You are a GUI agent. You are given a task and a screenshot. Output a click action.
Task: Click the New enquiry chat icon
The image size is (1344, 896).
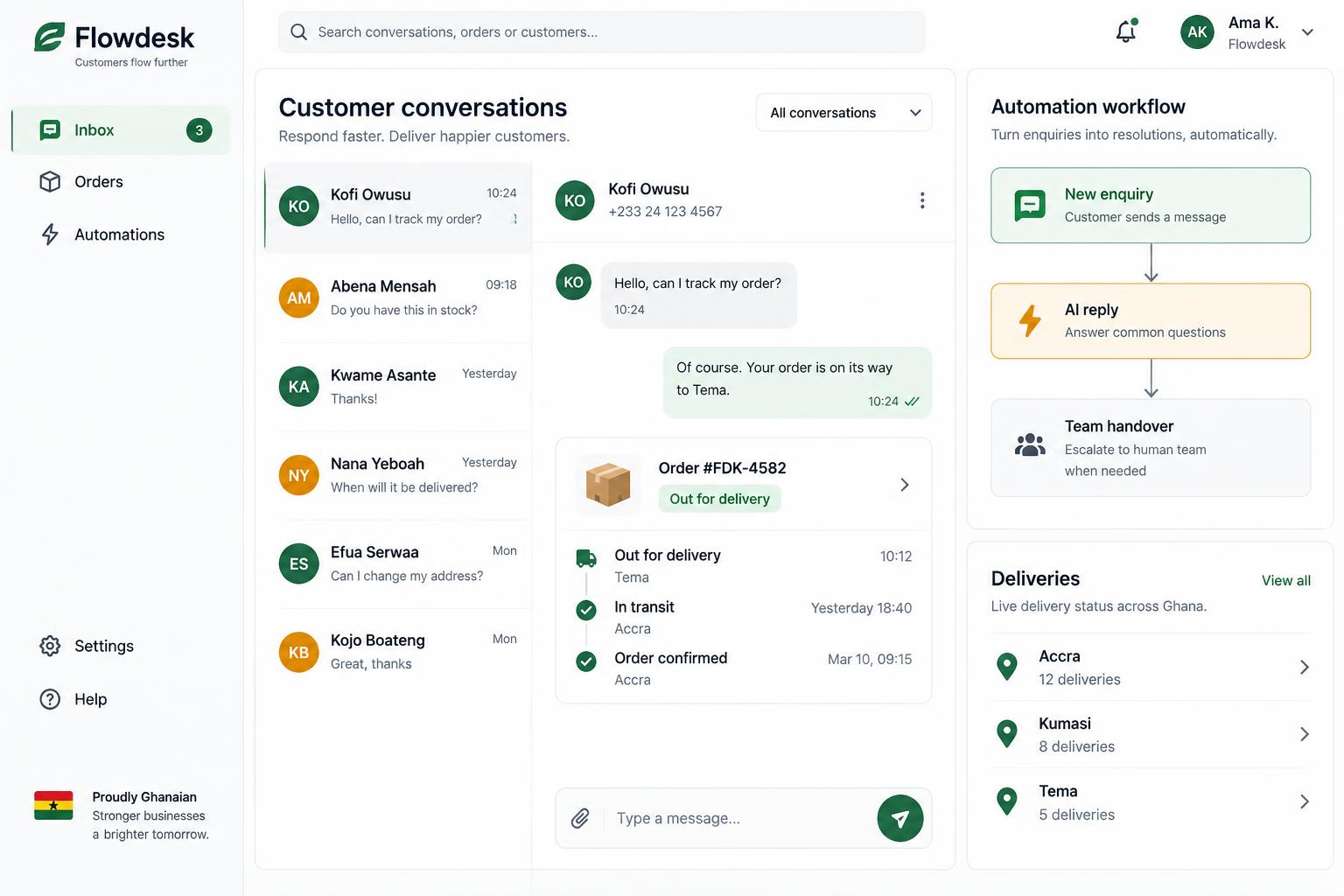coord(1030,206)
